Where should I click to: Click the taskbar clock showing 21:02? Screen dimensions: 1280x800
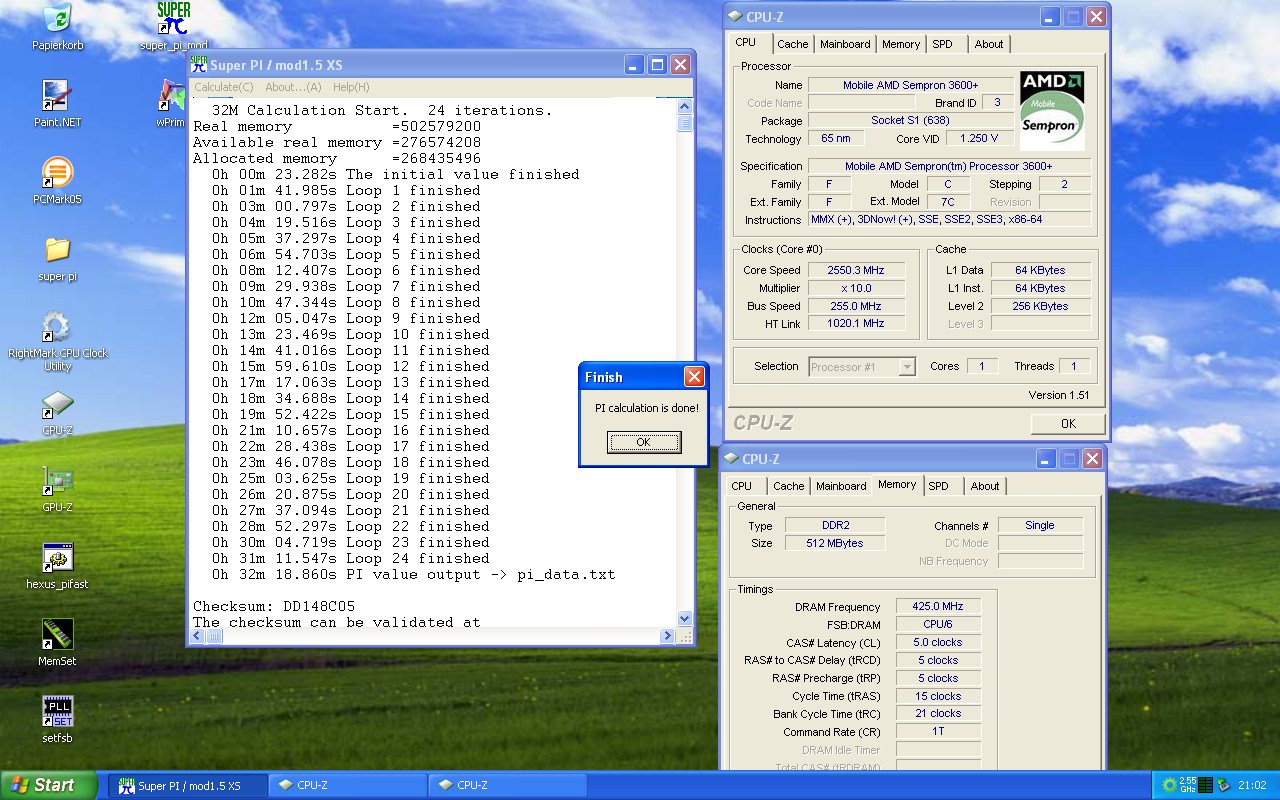point(1252,785)
